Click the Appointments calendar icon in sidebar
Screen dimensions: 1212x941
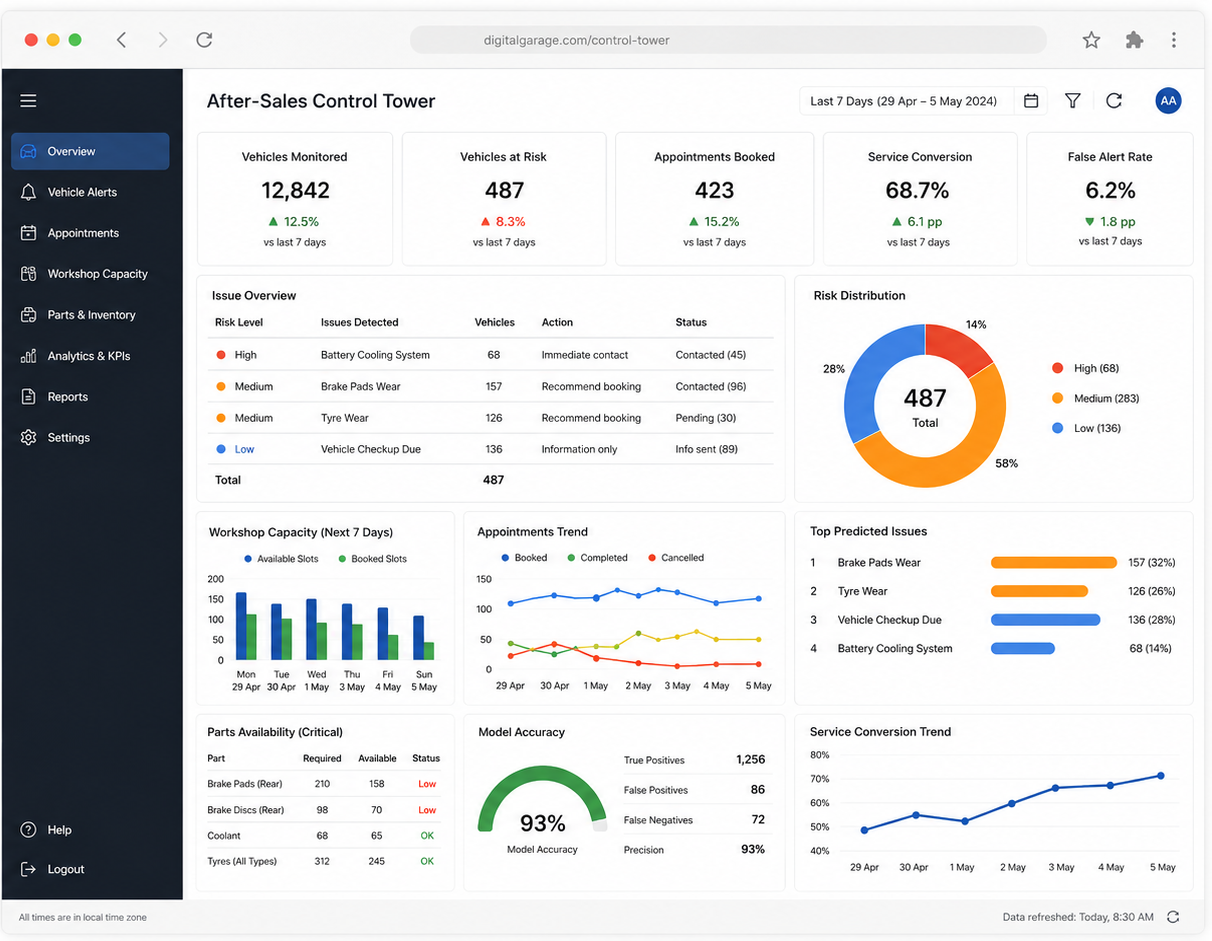[x=28, y=233]
